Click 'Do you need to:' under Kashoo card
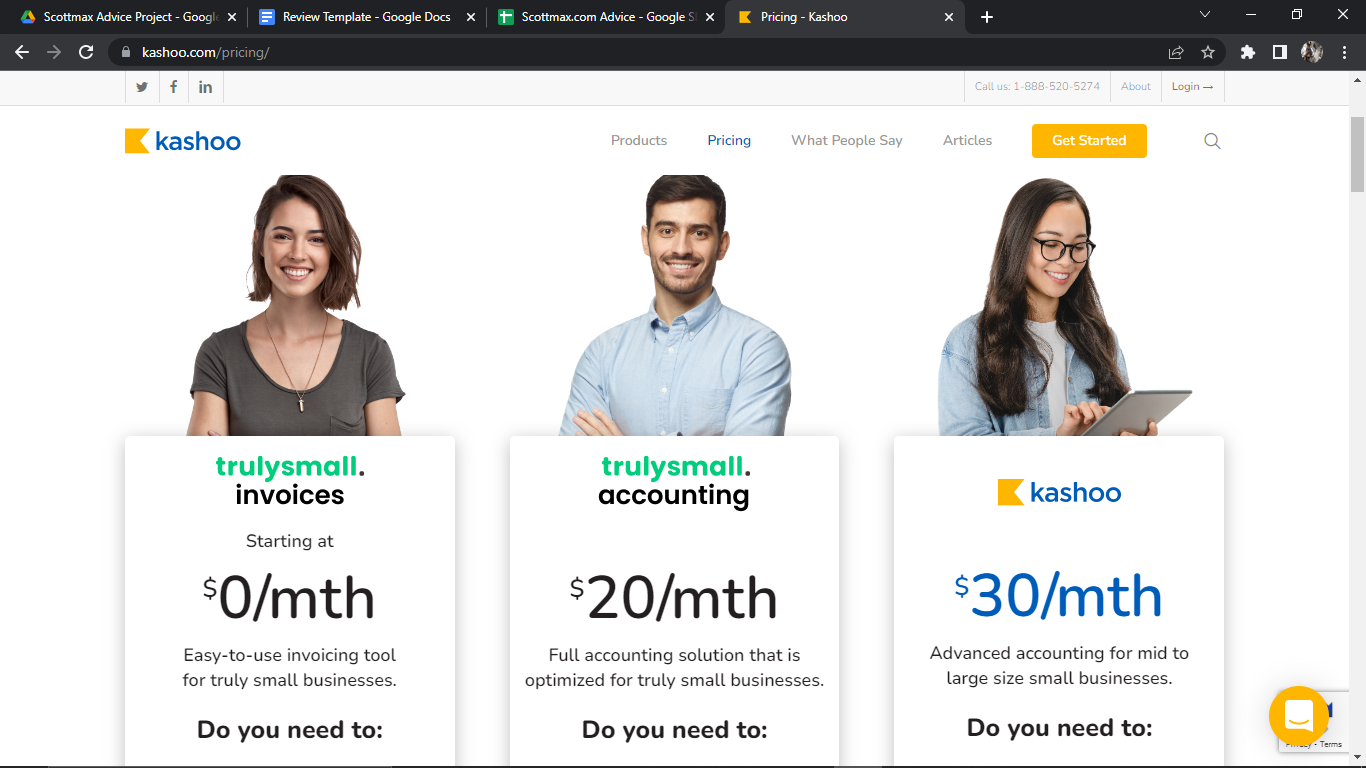This screenshot has height=768, width=1366. 1059,728
